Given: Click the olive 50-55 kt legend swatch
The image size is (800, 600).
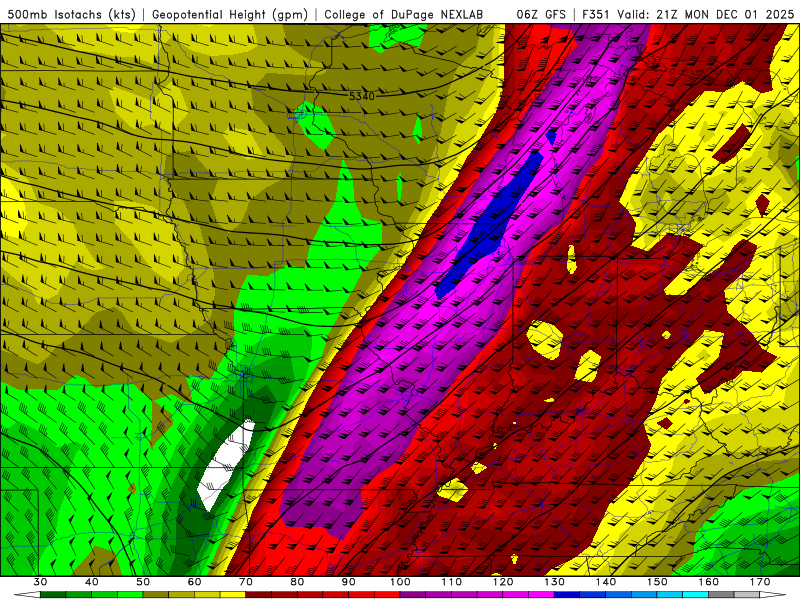Looking at the screenshot, I should 156,595.
